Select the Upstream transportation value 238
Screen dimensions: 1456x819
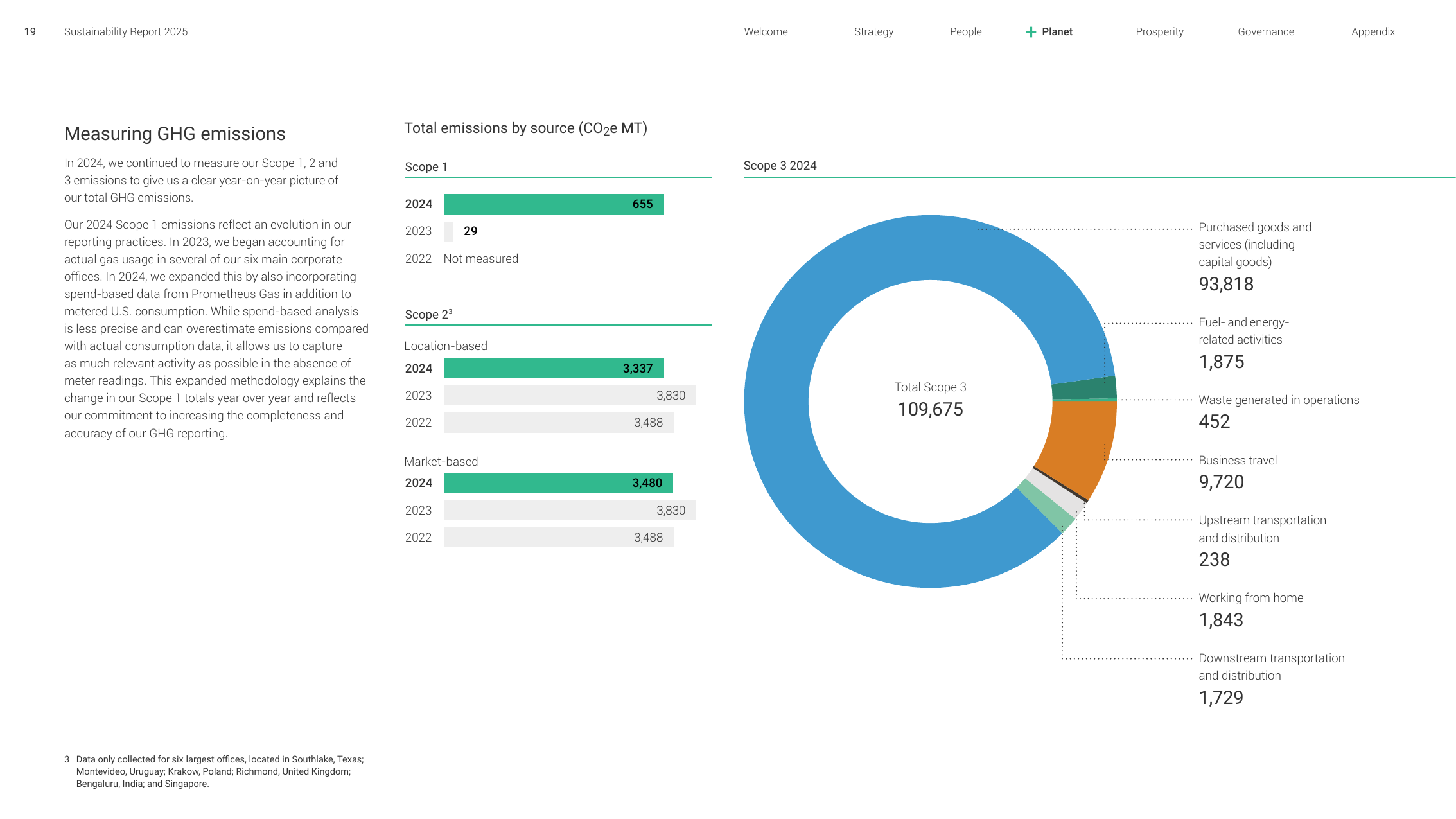[x=1214, y=559]
